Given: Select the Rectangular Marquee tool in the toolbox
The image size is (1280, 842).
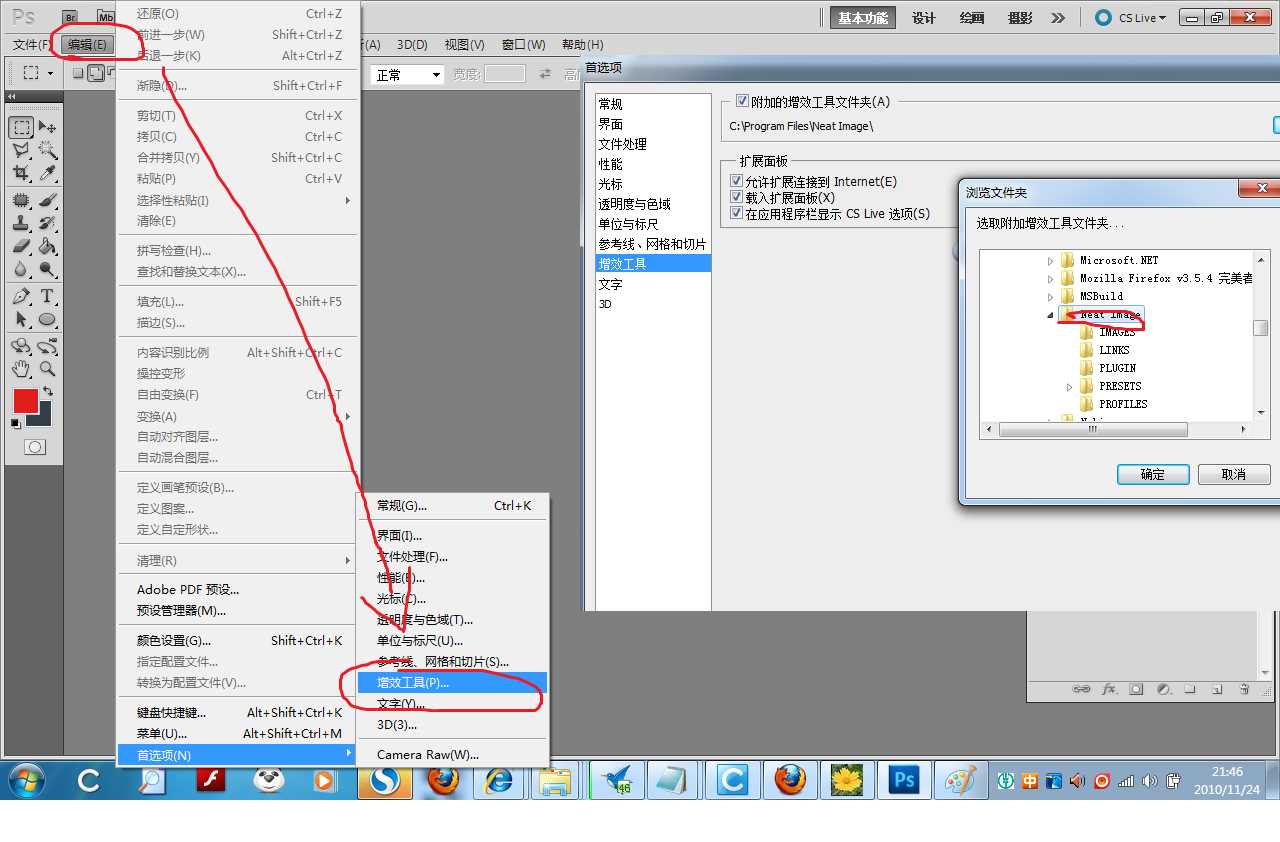Looking at the screenshot, I should coord(21,127).
